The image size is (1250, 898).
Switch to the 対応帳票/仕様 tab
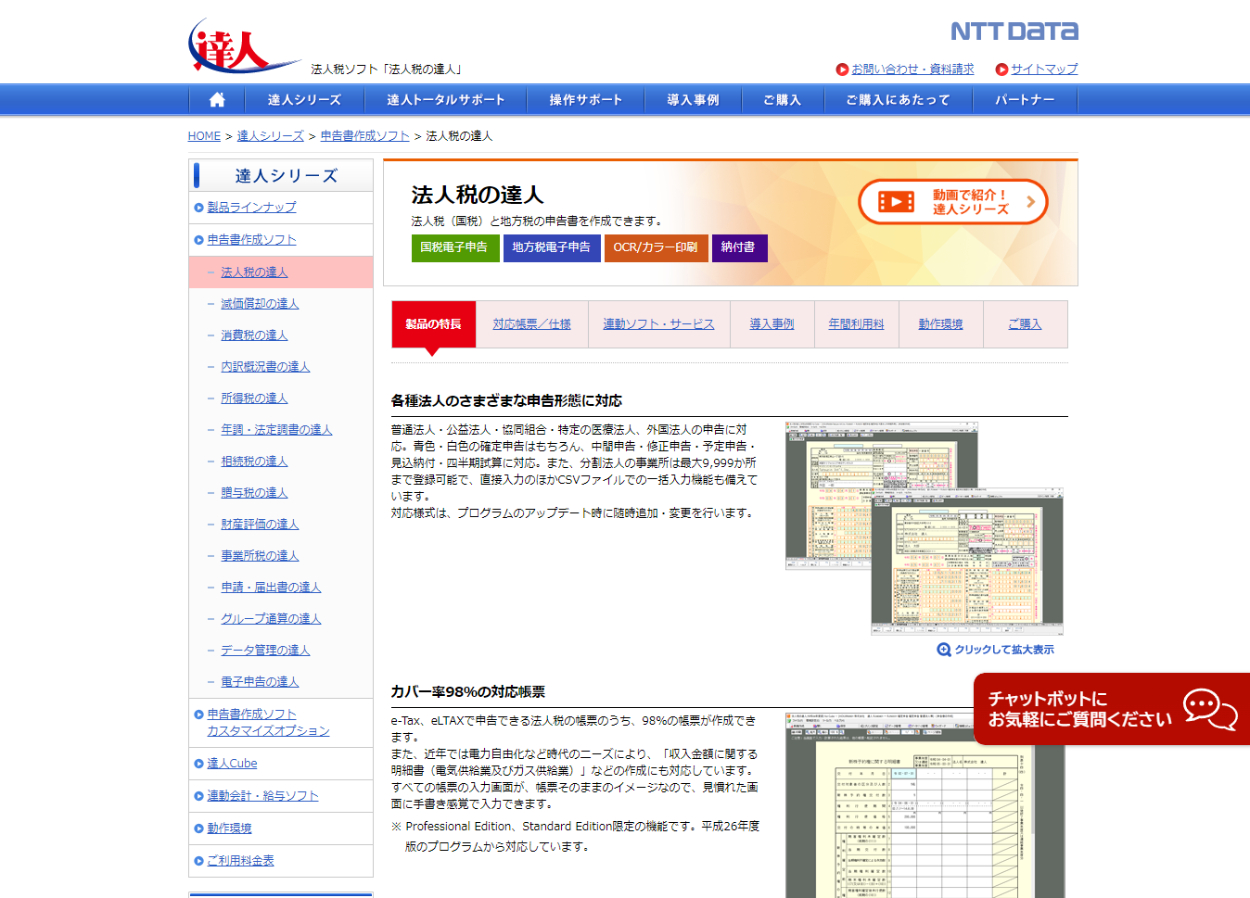pyautogui.click(x=531, y=324)
